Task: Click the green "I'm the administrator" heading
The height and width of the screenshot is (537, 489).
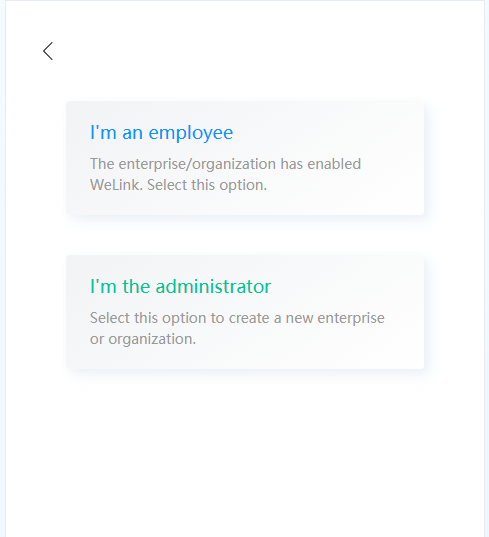Action: point(180,286)
